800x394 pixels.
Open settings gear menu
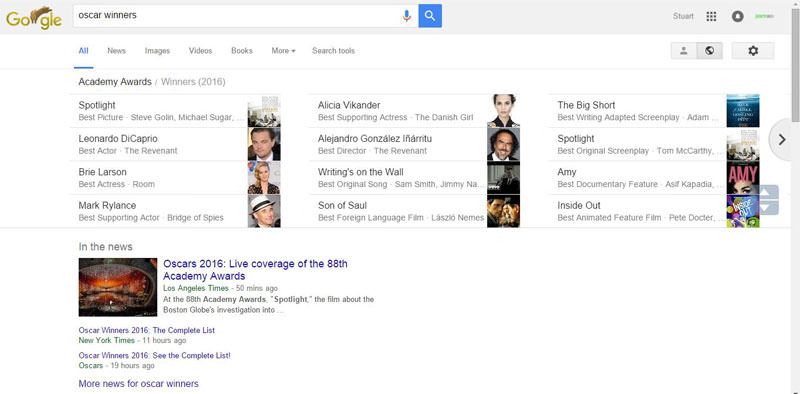tap(753, 51)
